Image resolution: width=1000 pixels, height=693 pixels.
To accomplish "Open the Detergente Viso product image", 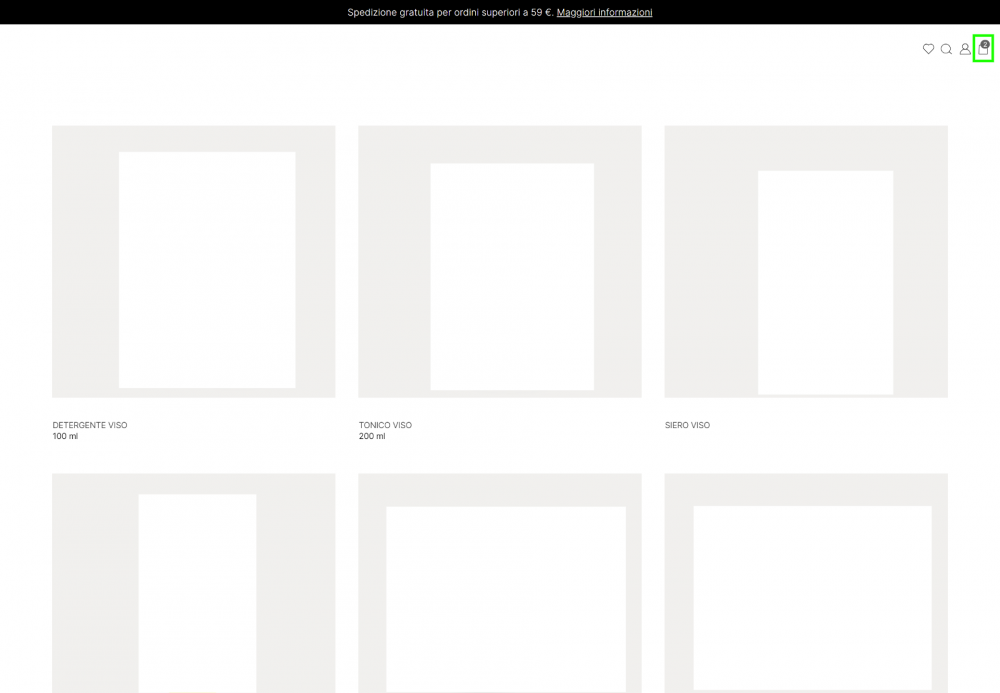I will tap(193, 261).
